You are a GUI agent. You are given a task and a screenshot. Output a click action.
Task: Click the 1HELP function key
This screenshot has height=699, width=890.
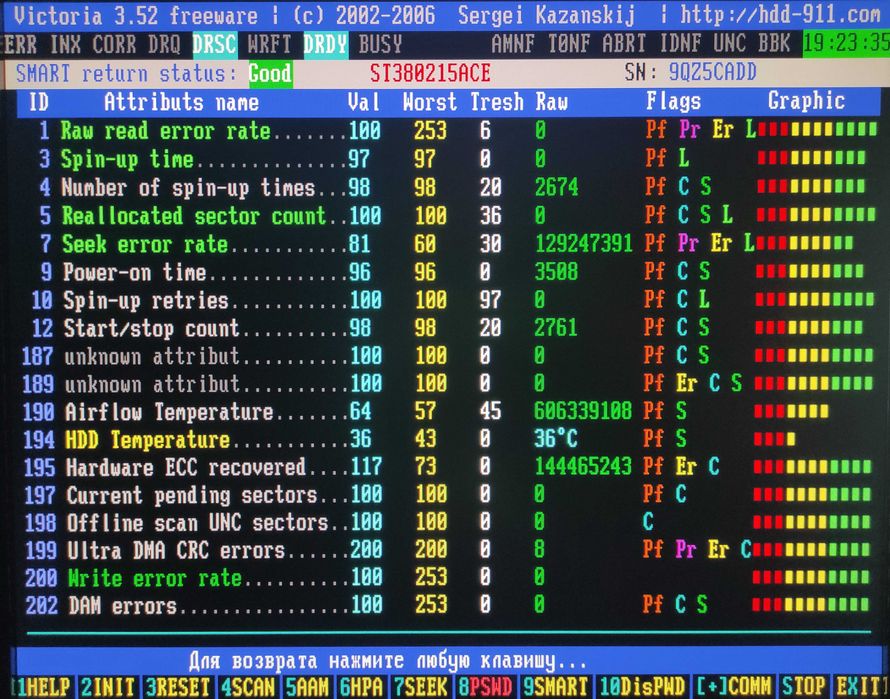click(41, 687)
